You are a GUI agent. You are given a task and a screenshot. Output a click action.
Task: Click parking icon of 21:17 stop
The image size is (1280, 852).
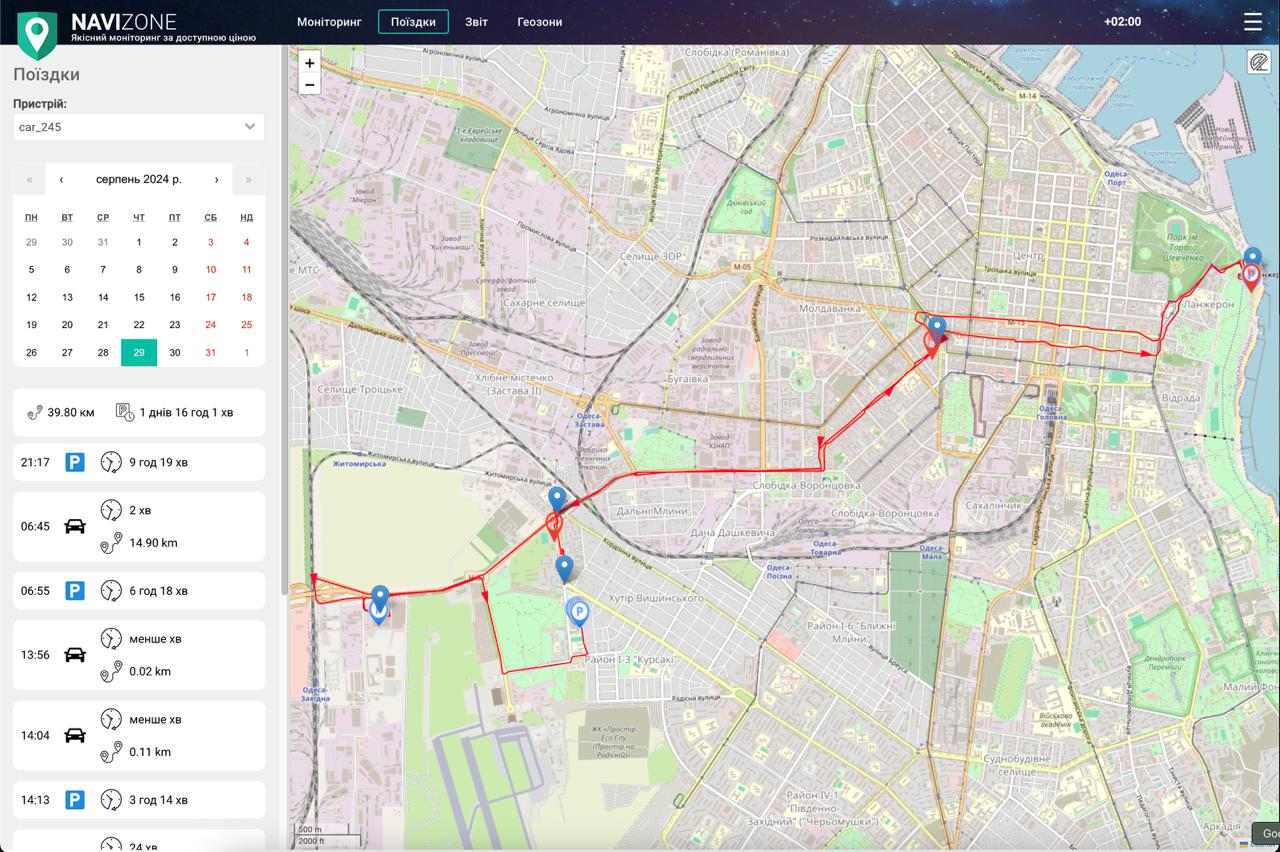pos(75,462)
